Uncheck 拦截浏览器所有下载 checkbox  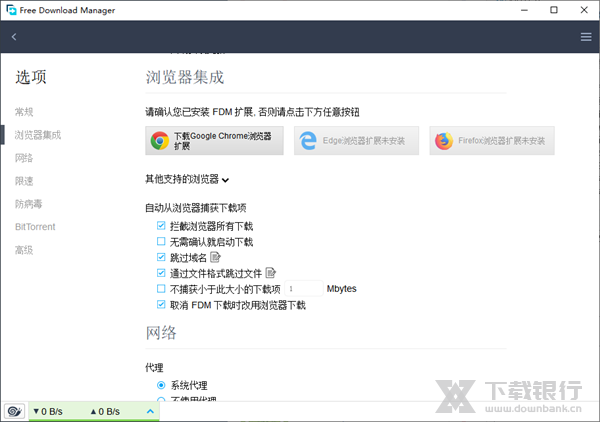[161, 226]
